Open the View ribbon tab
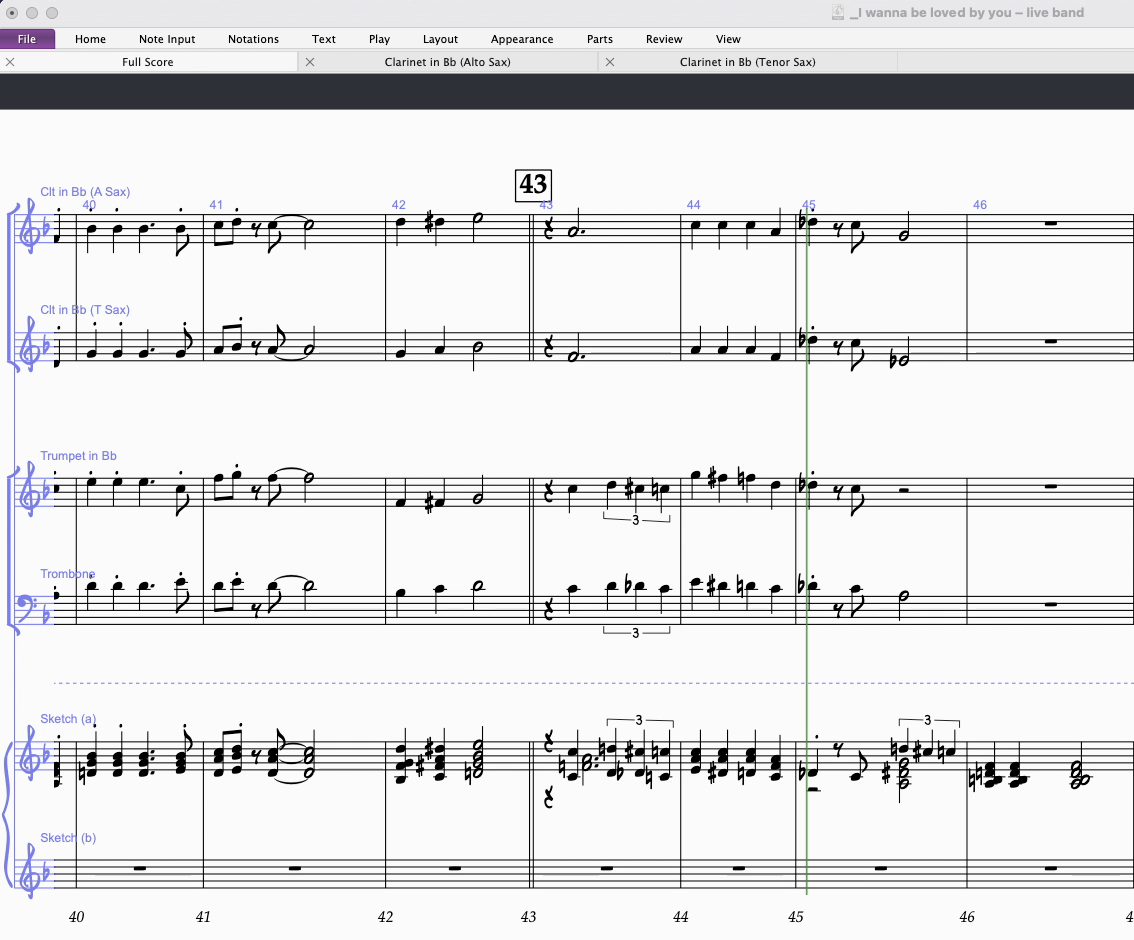This screenshot has width=1134, height=940. pos(728,39)
